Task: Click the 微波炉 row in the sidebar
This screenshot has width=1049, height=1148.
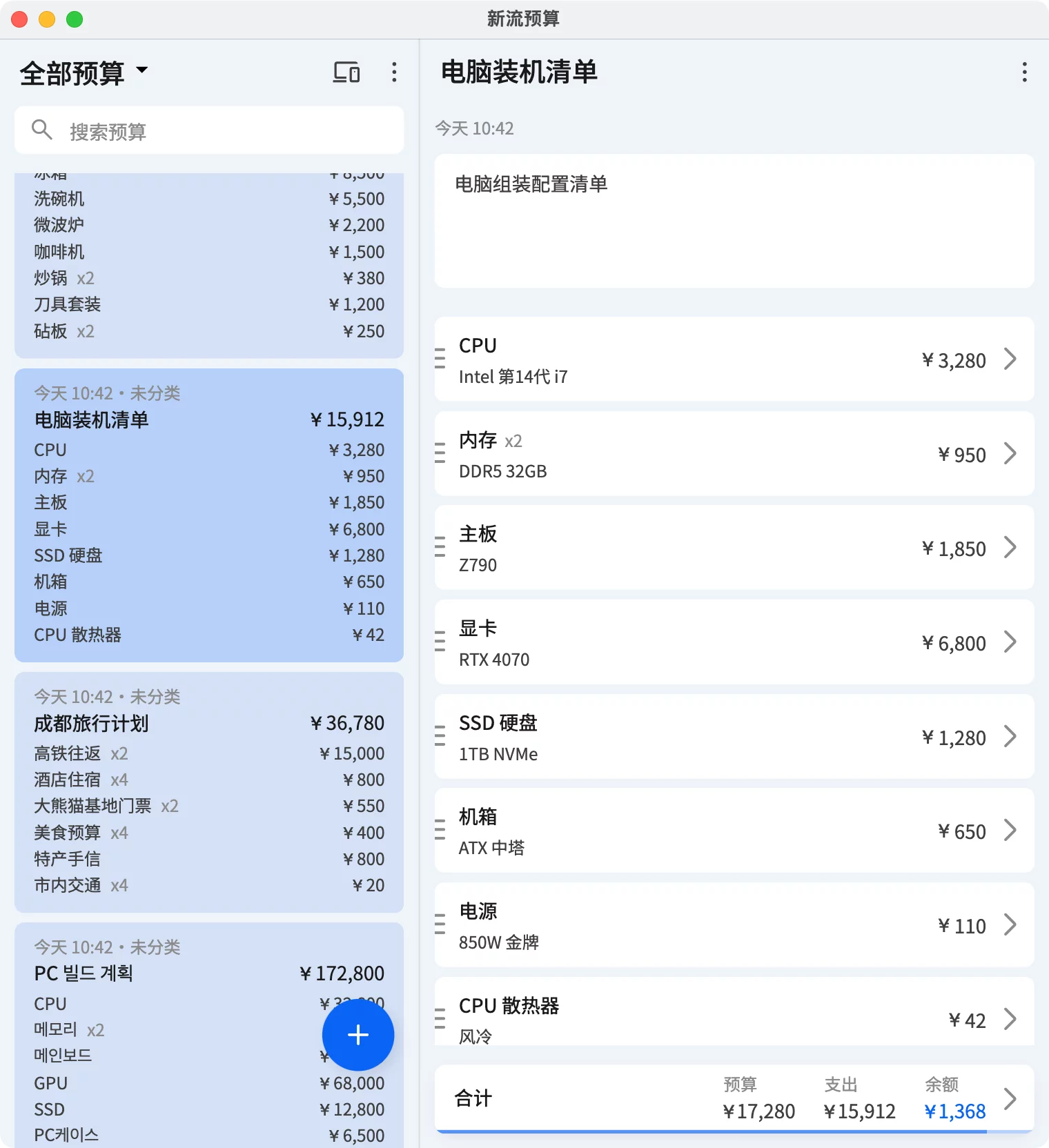Action: pos(209,225)
